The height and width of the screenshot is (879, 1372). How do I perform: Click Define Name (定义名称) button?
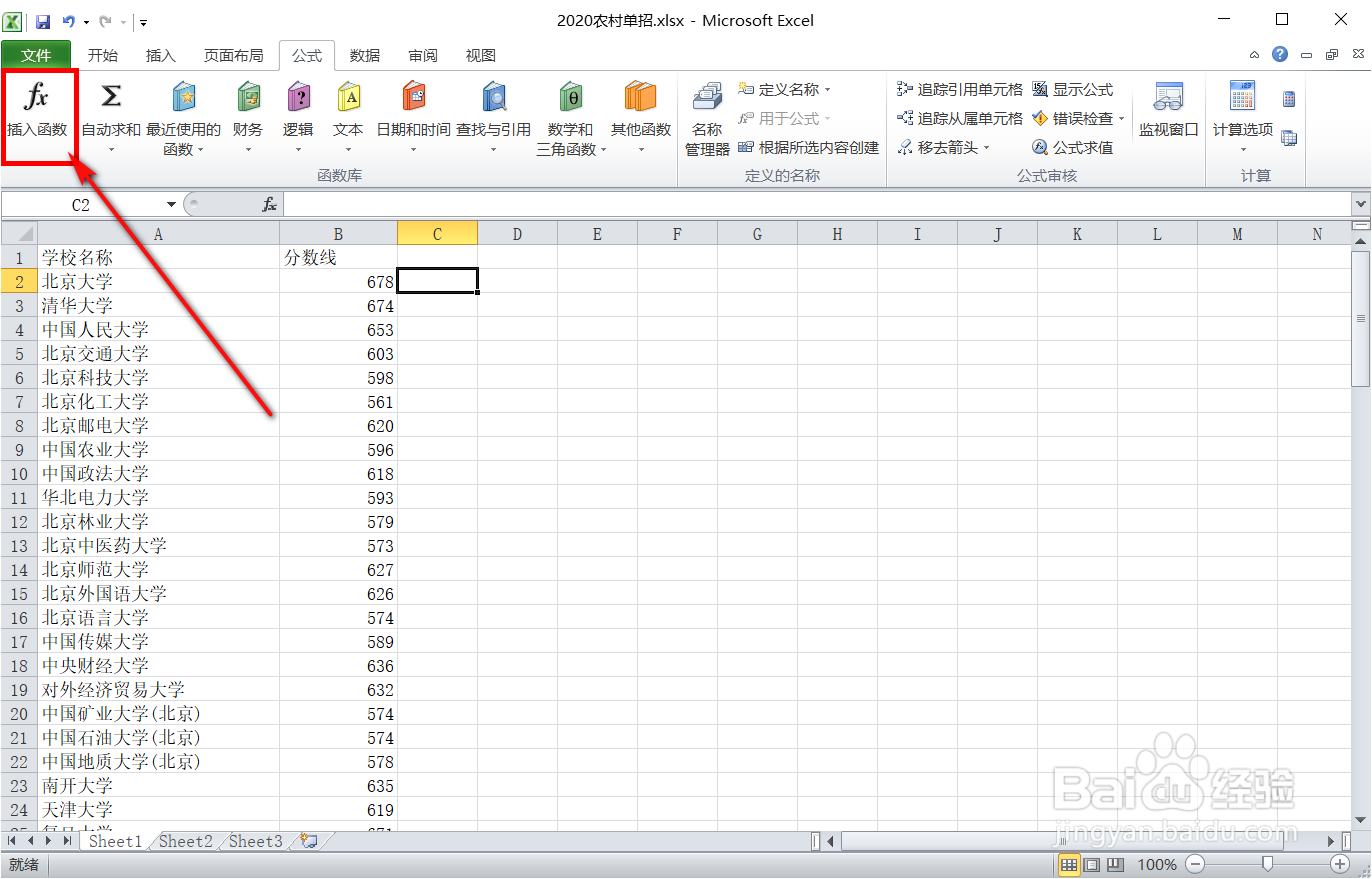pos(779,90)
